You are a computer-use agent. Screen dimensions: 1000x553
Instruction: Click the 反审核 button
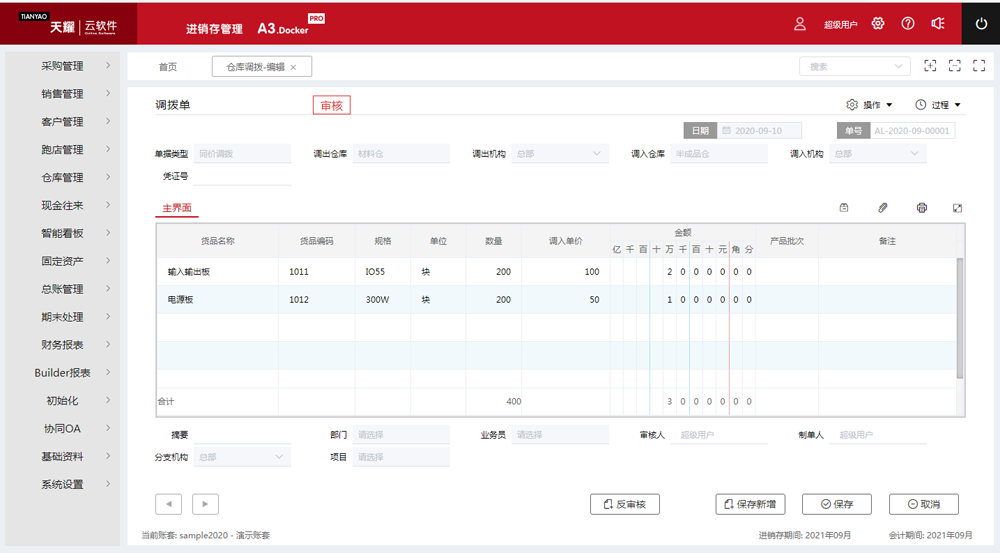tap(625, 504)
